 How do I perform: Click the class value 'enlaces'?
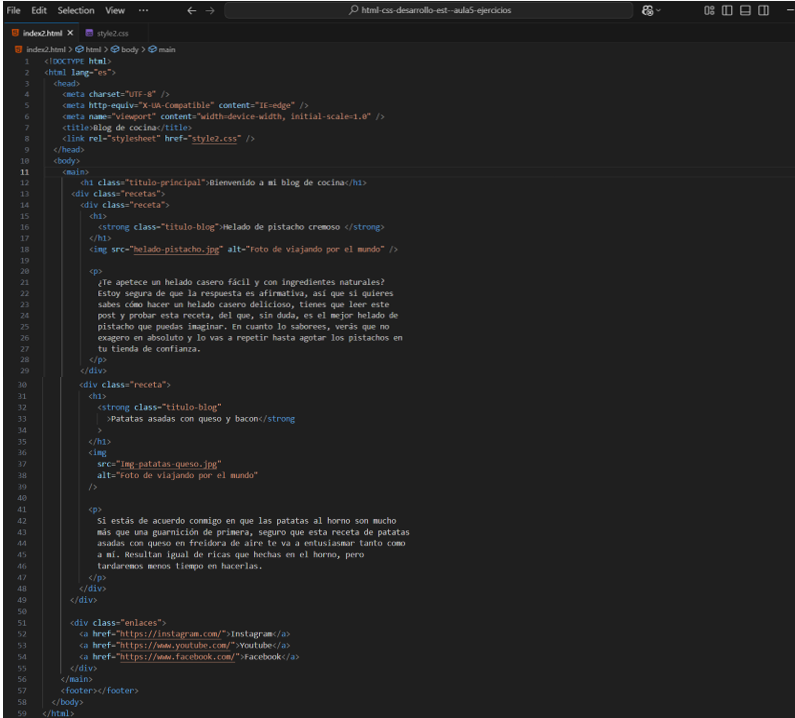coord(140,623)
